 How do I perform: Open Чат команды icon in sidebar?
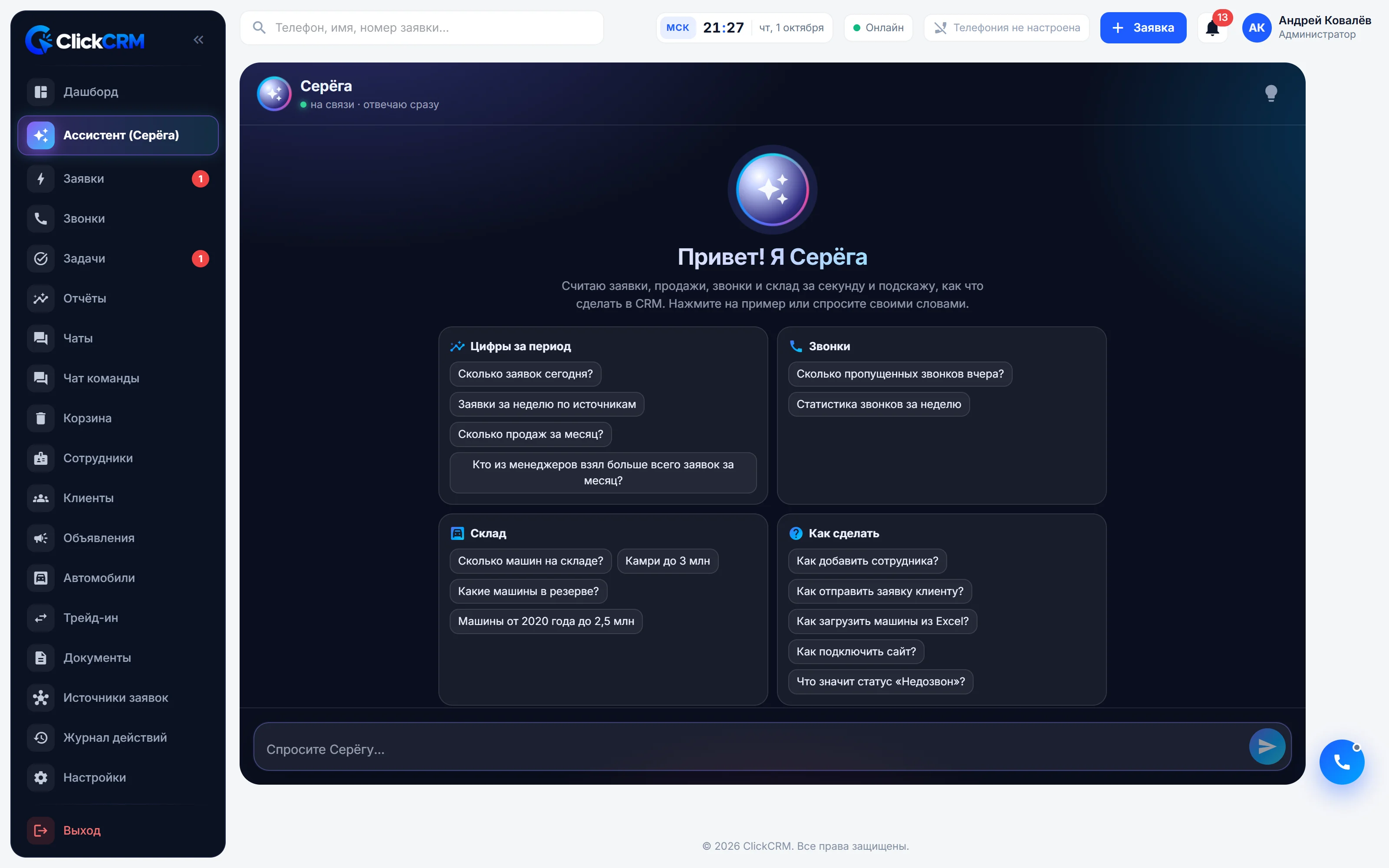click(41, 378)
